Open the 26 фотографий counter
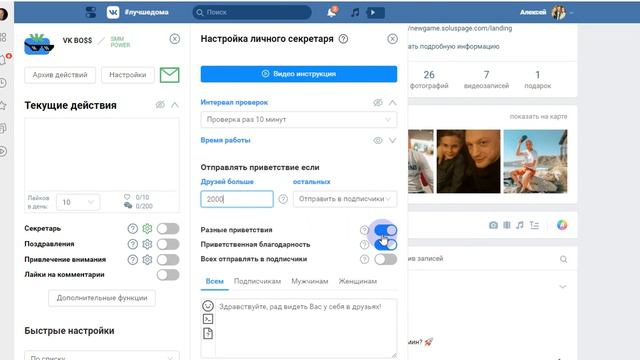Viewport: 640px width, 360px height. 429,79
